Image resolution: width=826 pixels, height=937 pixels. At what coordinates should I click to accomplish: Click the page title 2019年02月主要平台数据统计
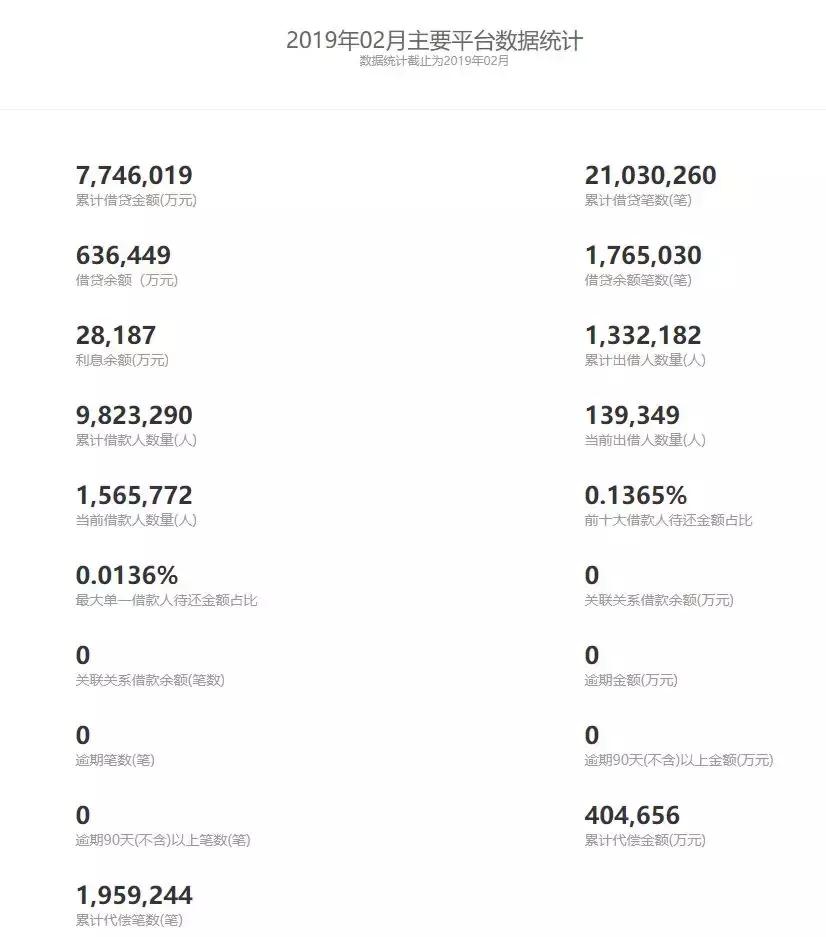[x=434, y=41]
